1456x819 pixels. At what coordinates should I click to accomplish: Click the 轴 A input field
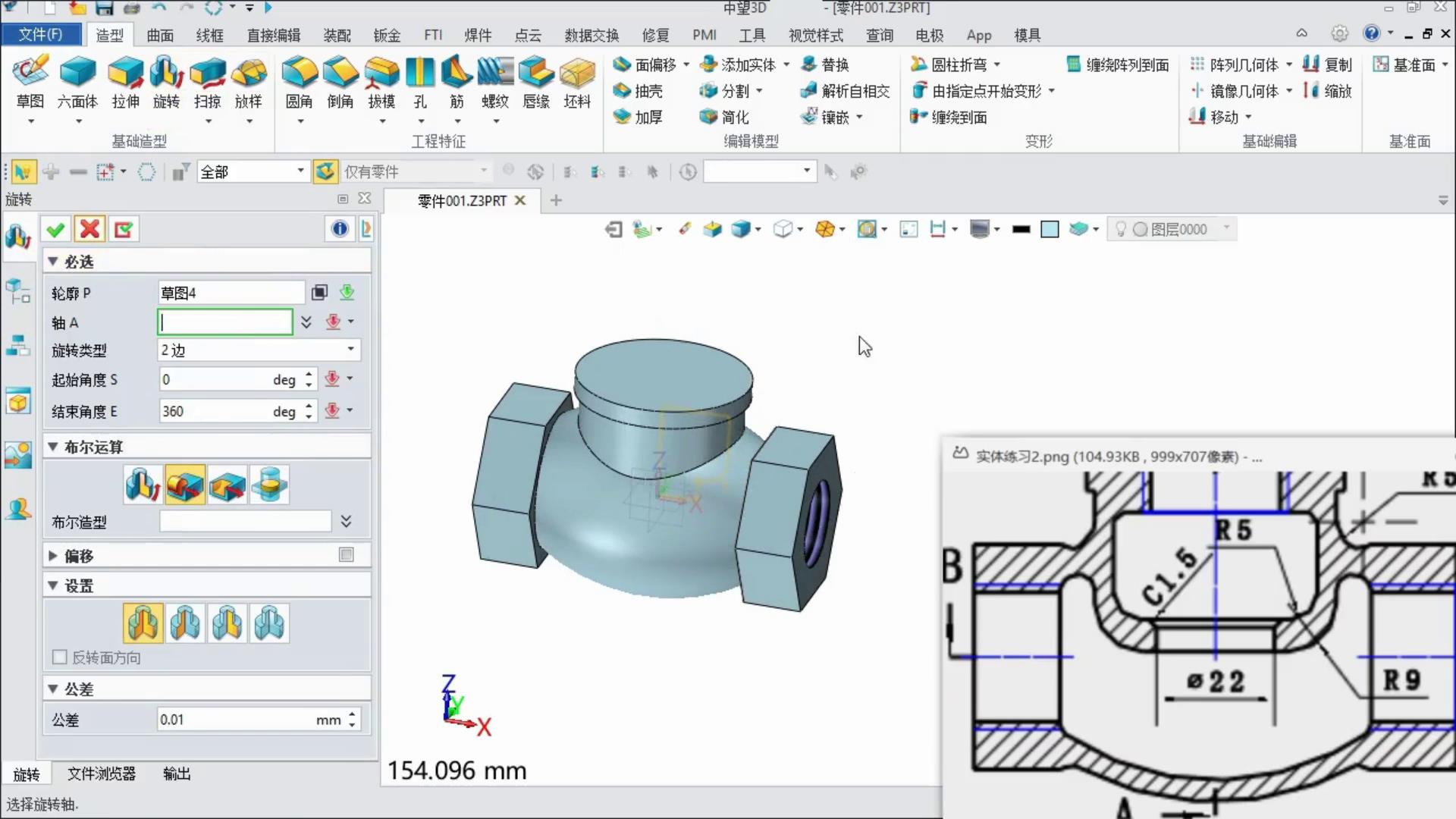pyautogui.click(x=225, y=322)
